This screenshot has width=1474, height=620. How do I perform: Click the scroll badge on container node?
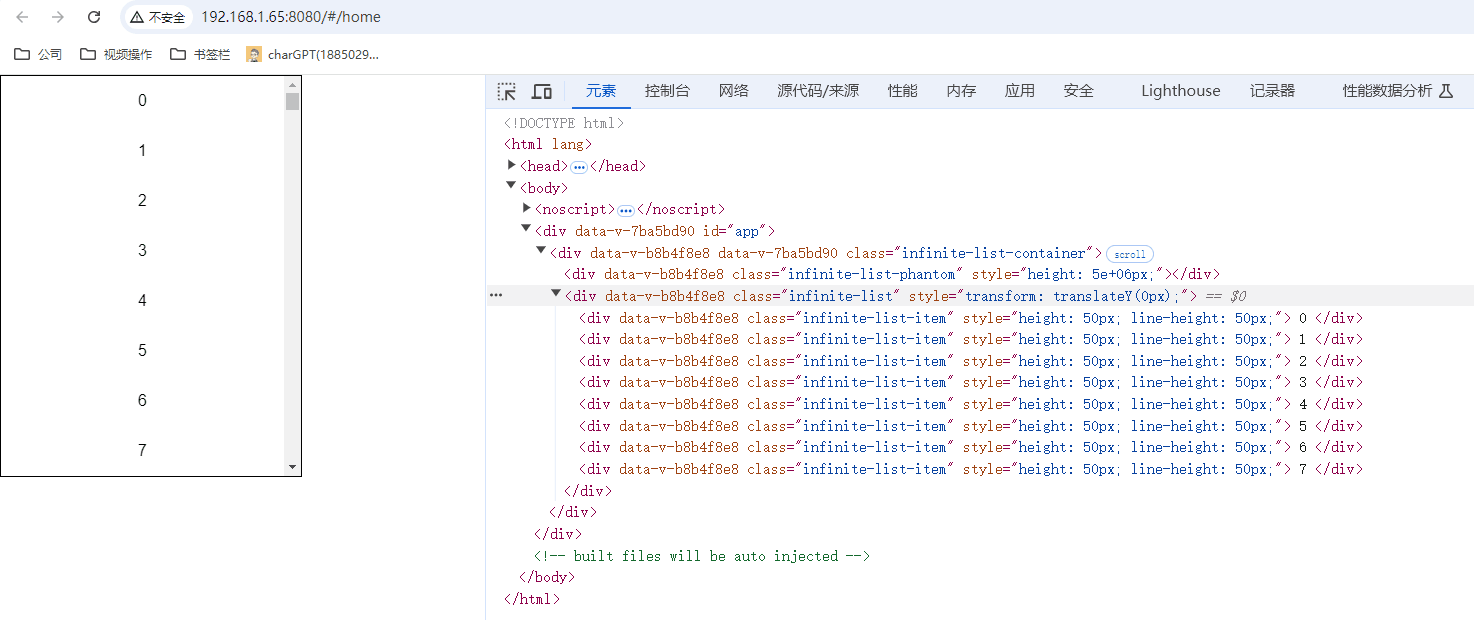1130,254
